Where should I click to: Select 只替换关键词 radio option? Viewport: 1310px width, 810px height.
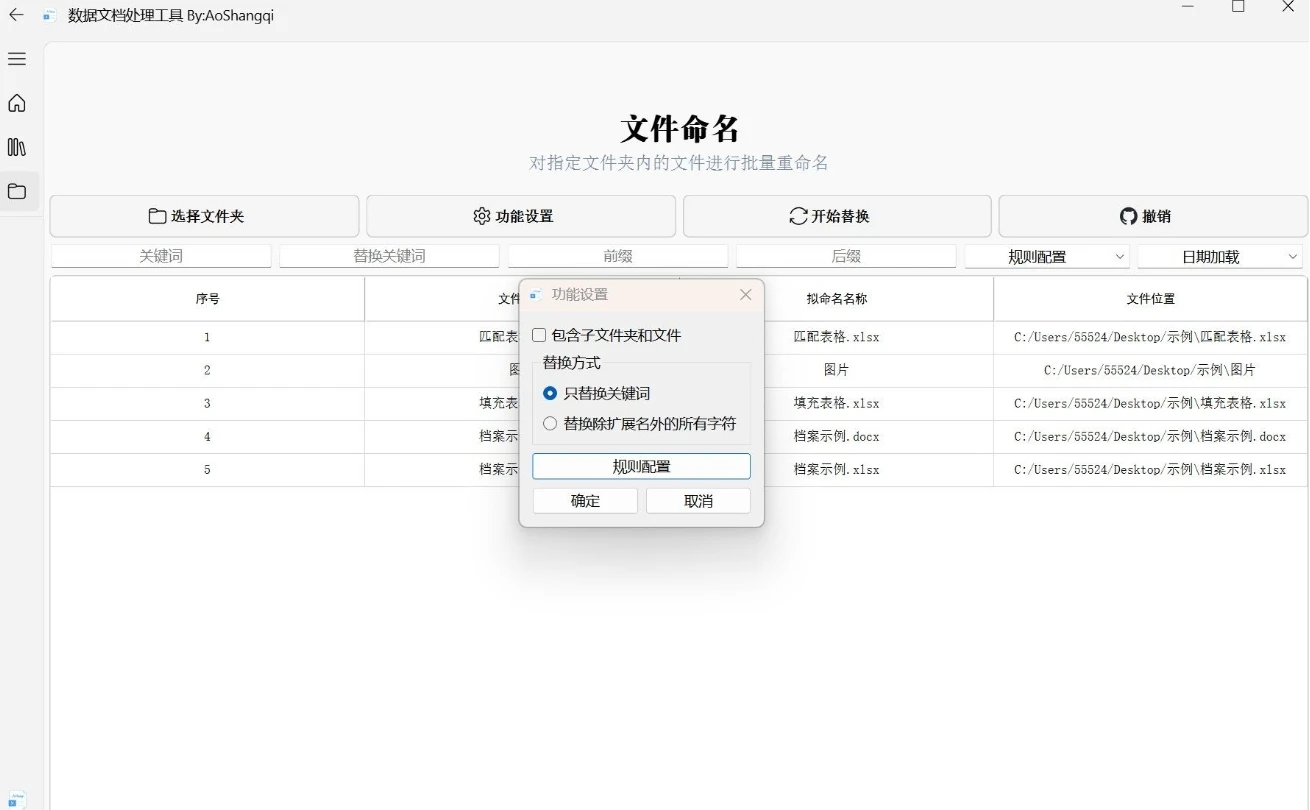pos(550,394)
